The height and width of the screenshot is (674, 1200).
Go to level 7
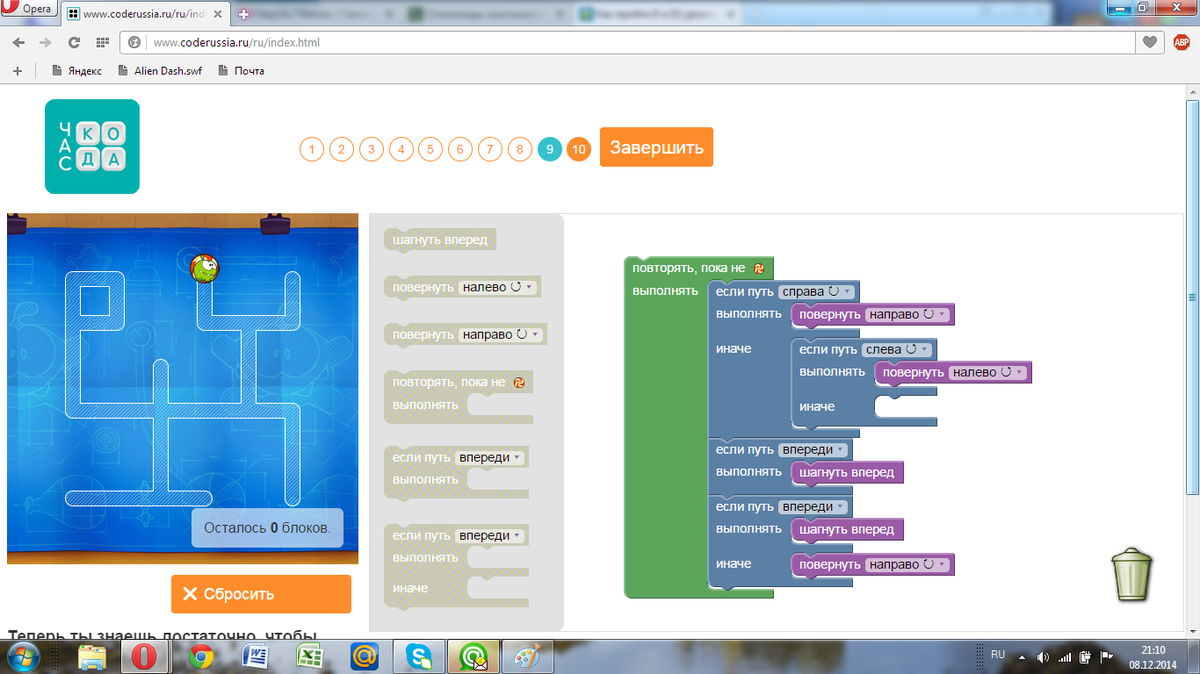click(x=489, y=150)
